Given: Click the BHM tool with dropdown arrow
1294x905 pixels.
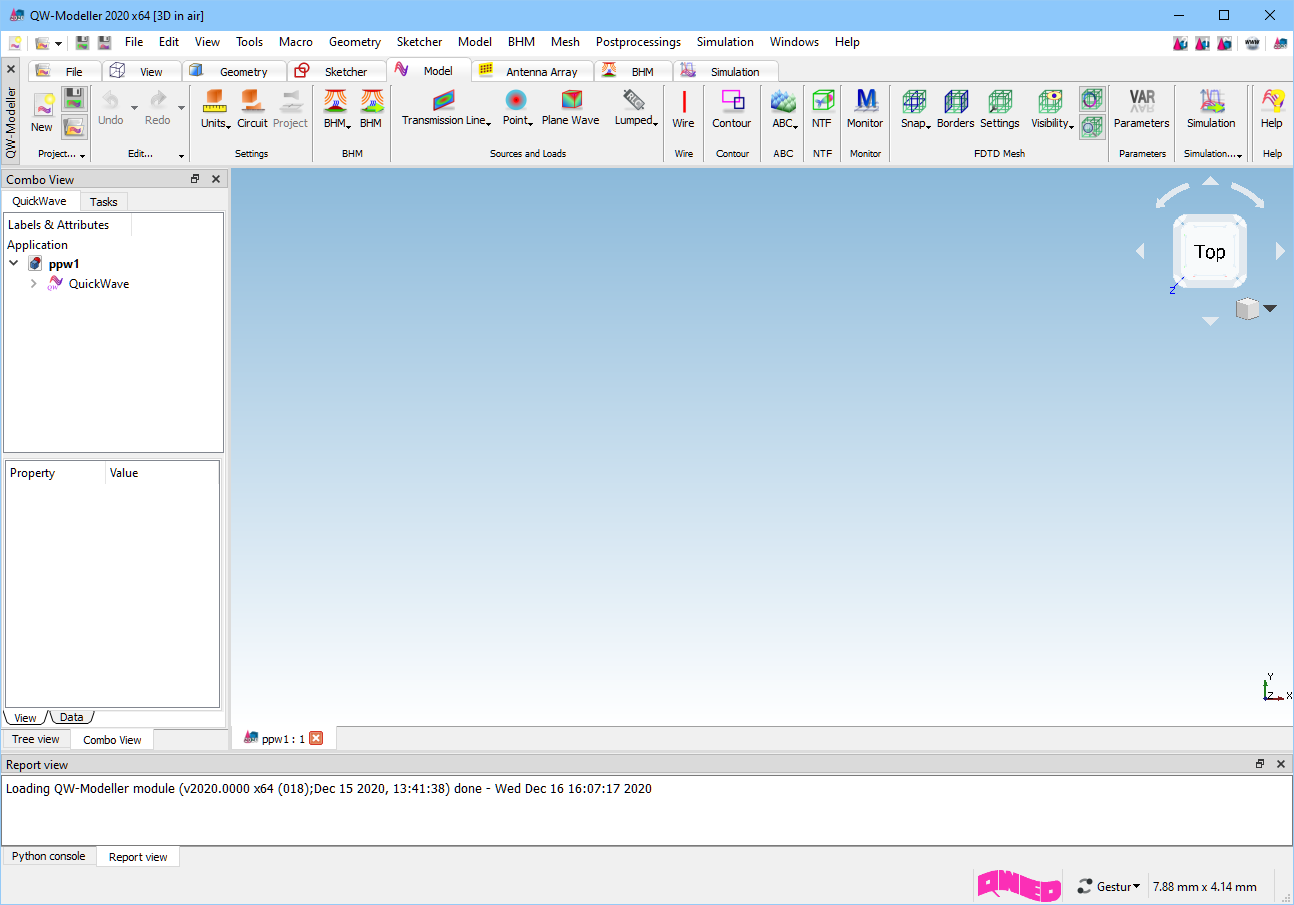Looking at the screenshot, I should (337, 110).
